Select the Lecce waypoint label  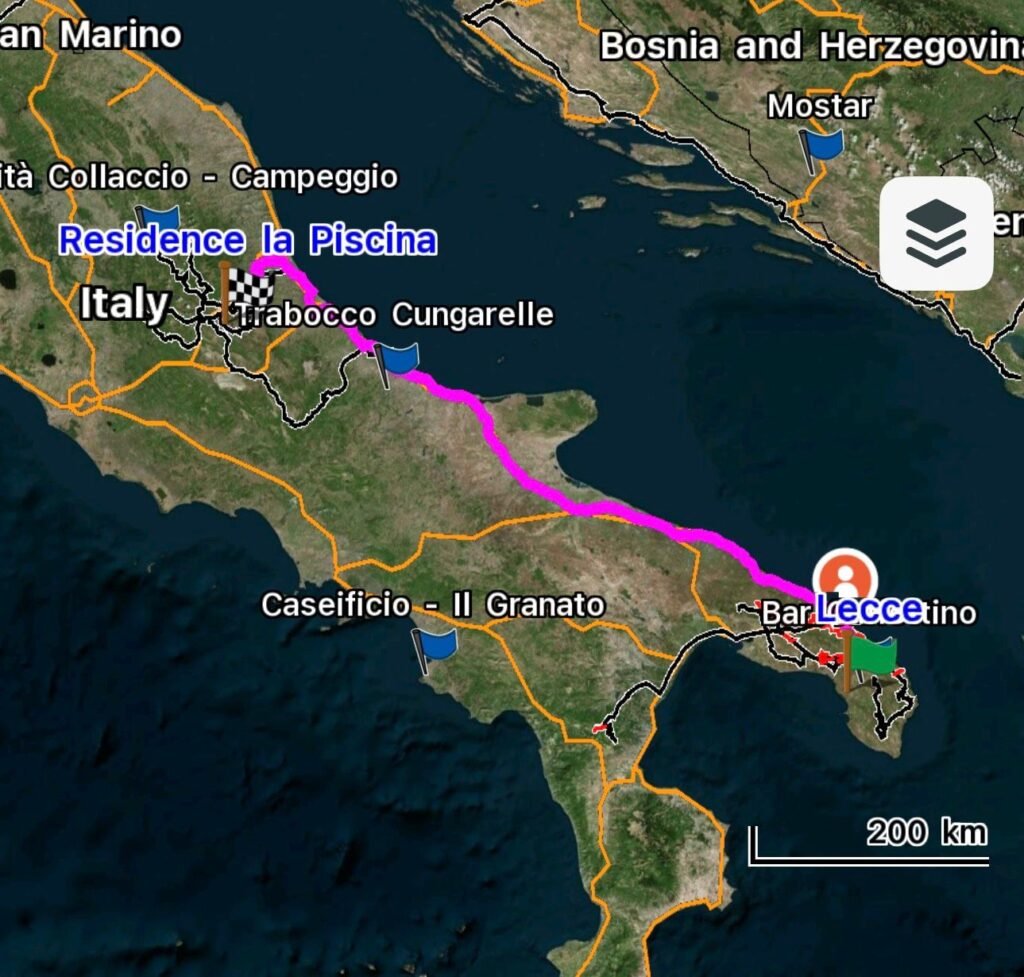tap(869, 609)
